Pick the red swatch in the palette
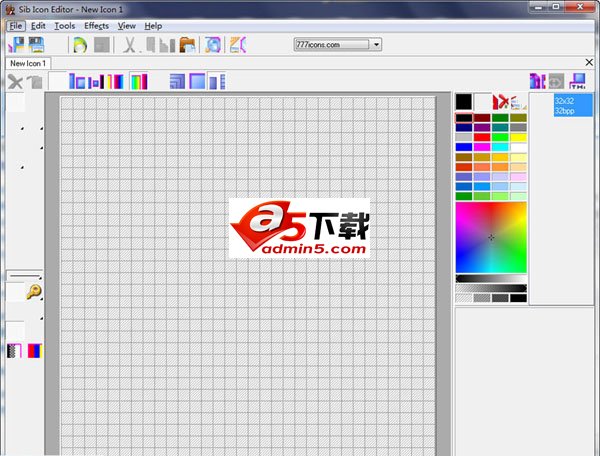 point(482,137)
